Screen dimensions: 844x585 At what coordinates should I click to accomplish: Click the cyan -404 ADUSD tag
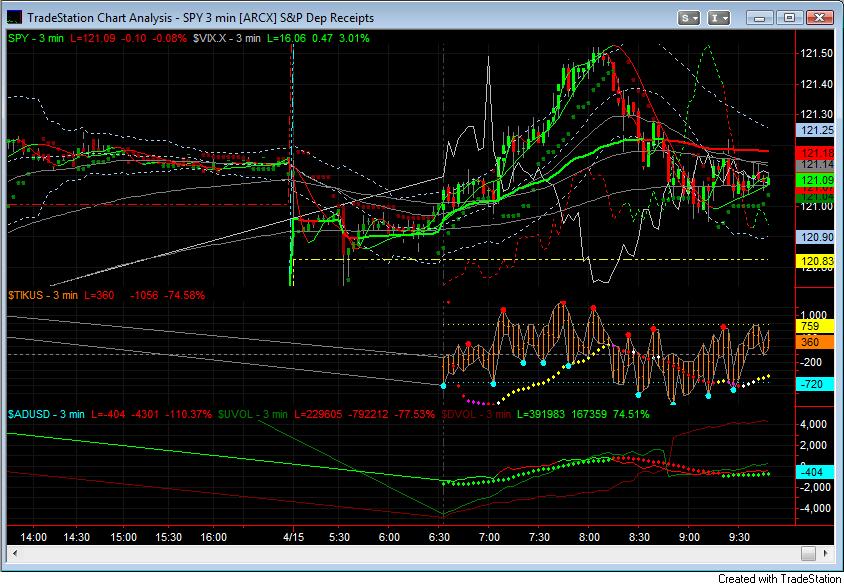815,472
